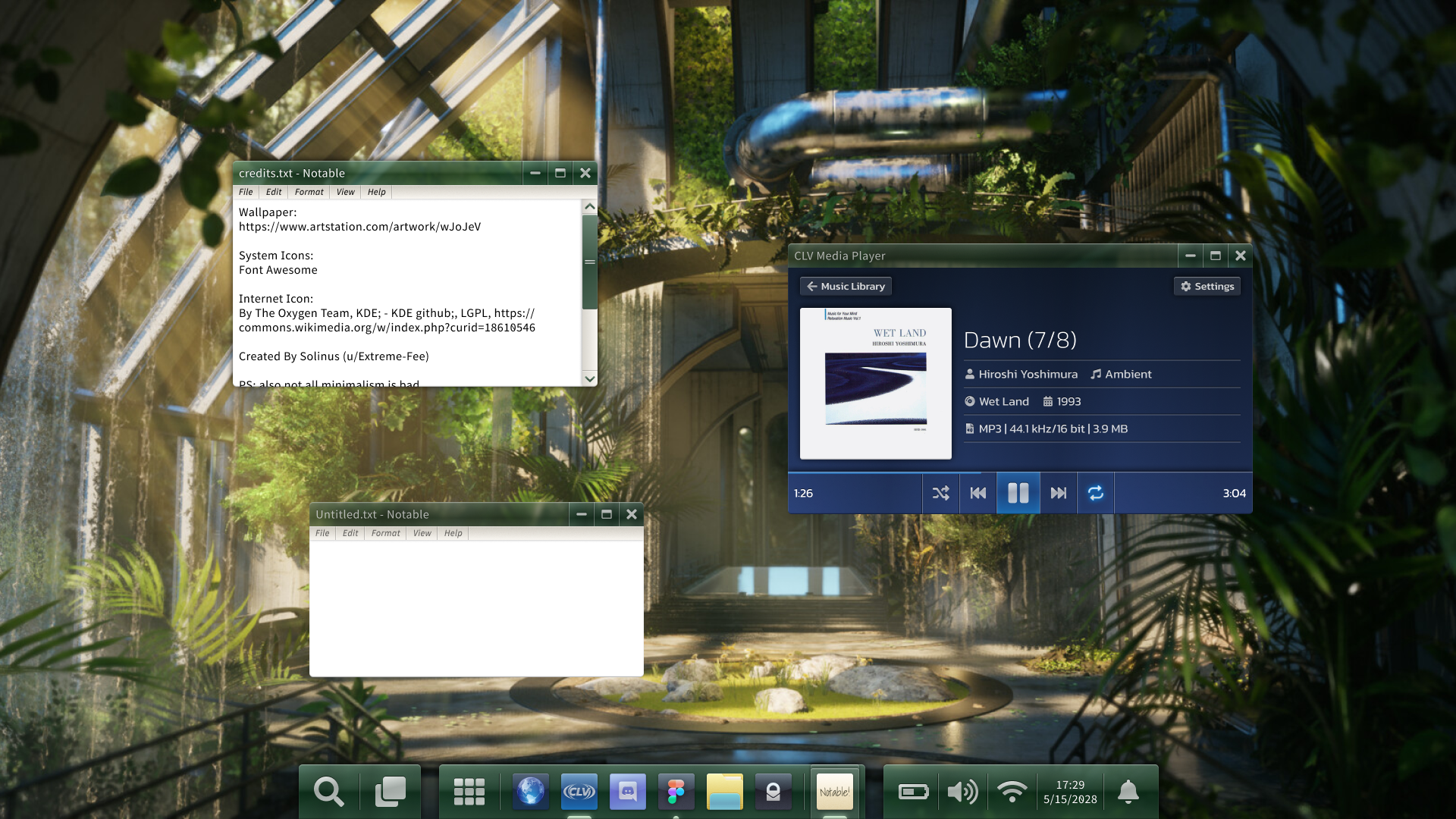Open the app grid launcher in the dock
Image resolution: width=1456 pixels, height=819 pixels.
point(469,792)
